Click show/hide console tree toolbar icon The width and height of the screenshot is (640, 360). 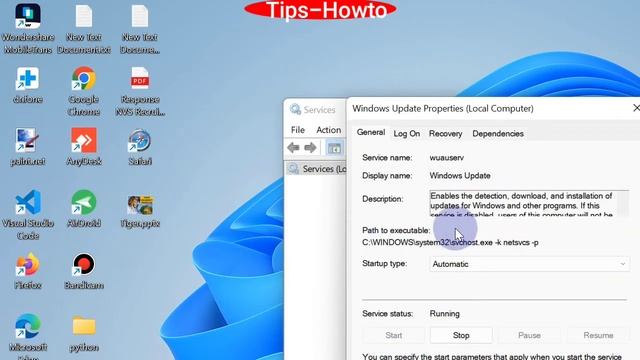[x=334, y=148]
